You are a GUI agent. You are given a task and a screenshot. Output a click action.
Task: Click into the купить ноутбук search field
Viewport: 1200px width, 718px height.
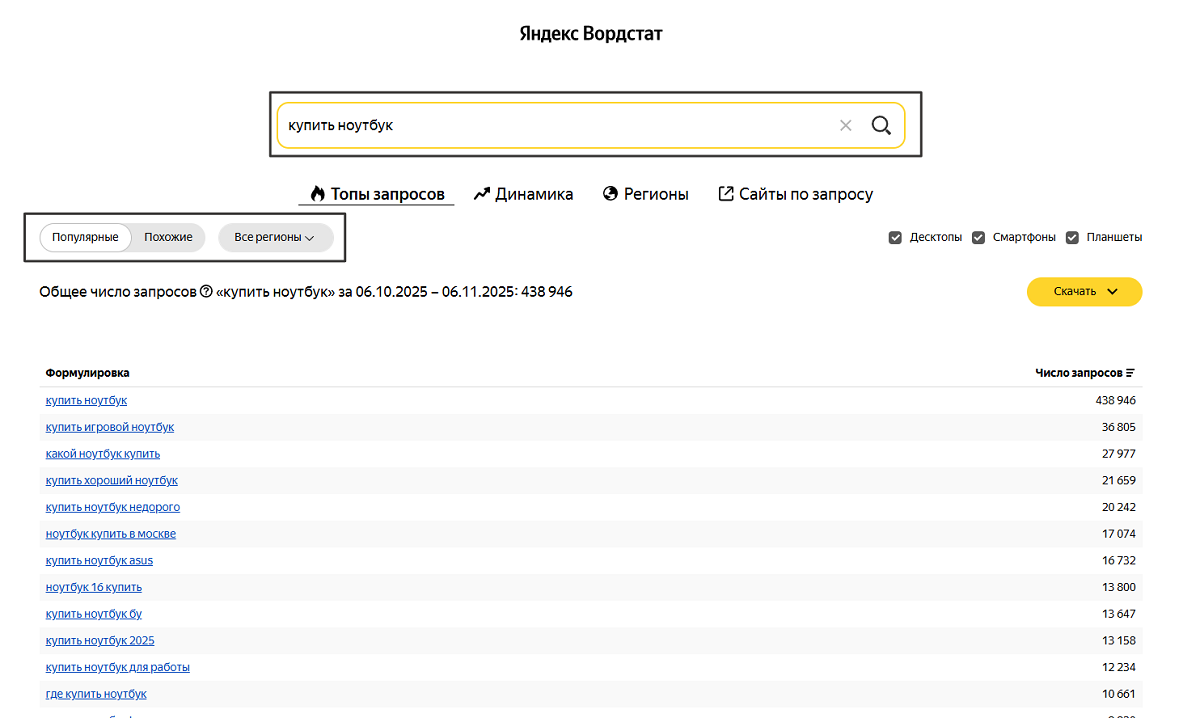point(550,126)
